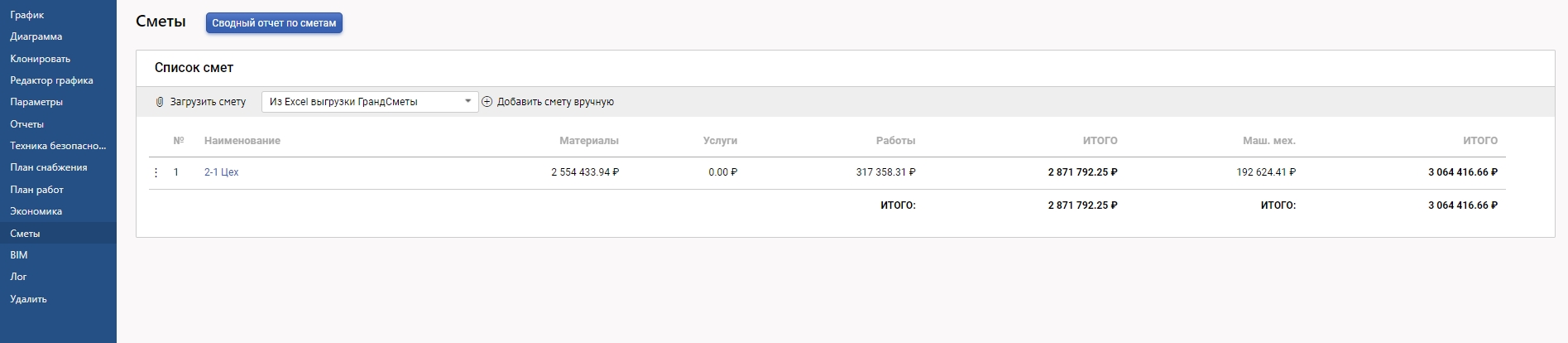Open the three-dot menu for row 1
1568x343 pixels.
click(156, 172)
